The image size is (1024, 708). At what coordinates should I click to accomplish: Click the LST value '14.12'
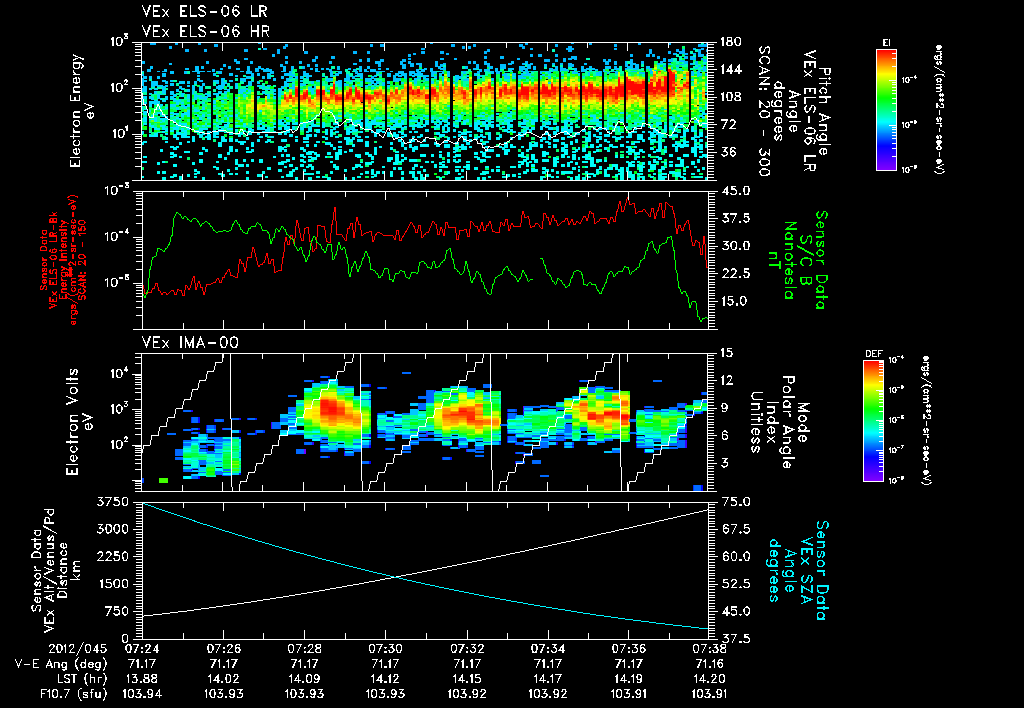385,679
